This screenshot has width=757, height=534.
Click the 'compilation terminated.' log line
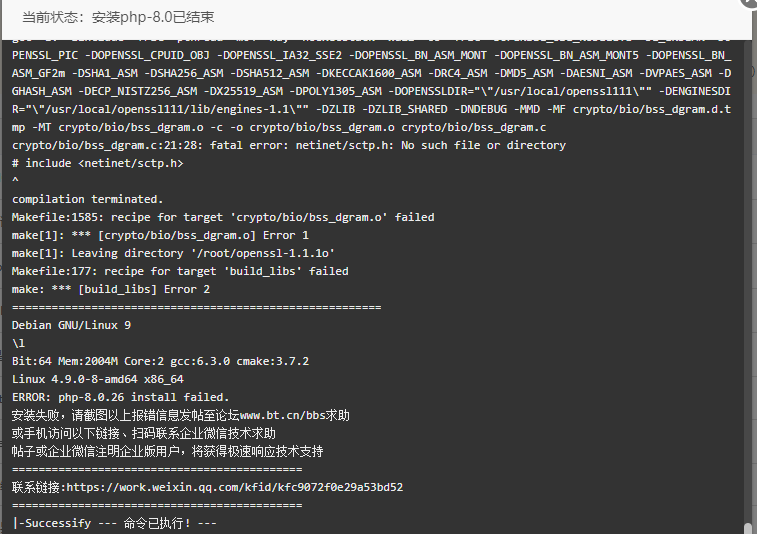point(87,199)
